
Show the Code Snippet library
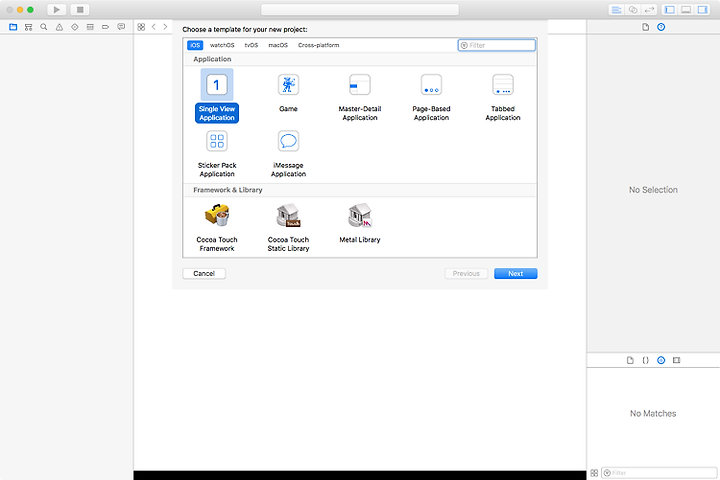(x=646, y=361)
